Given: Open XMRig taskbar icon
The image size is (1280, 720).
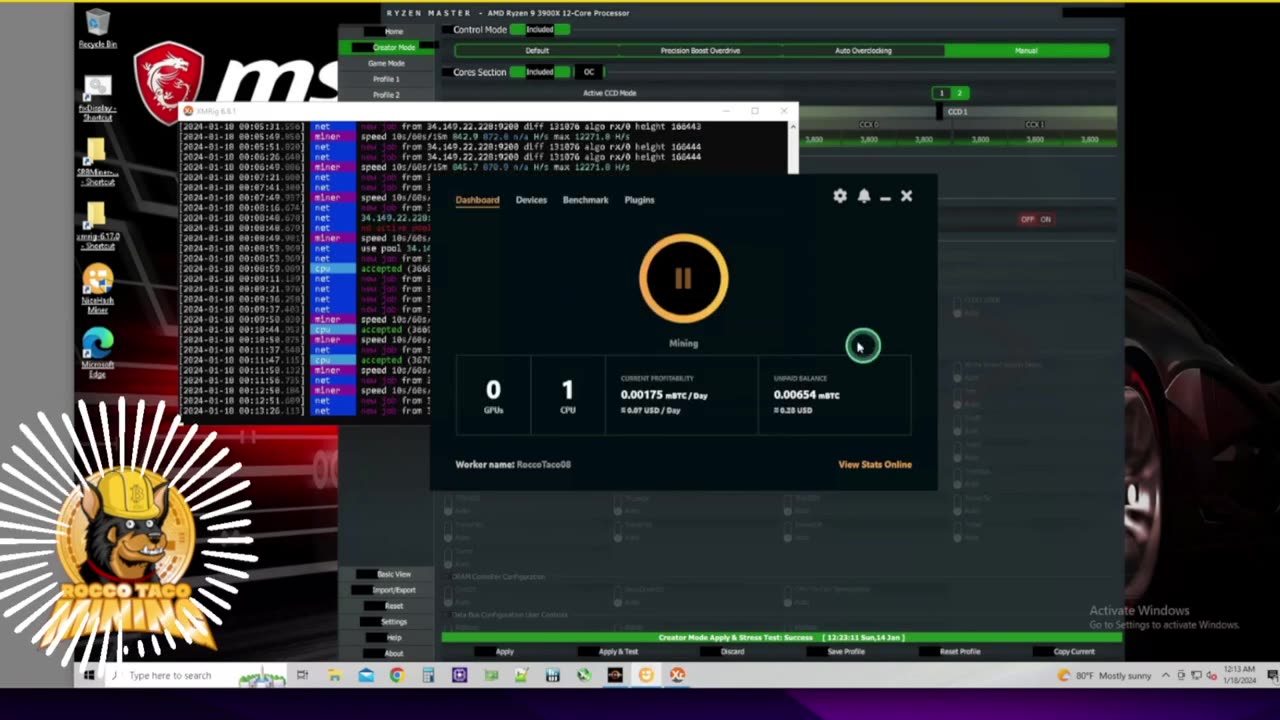Looking at the screenshot, I should (677, 675).
